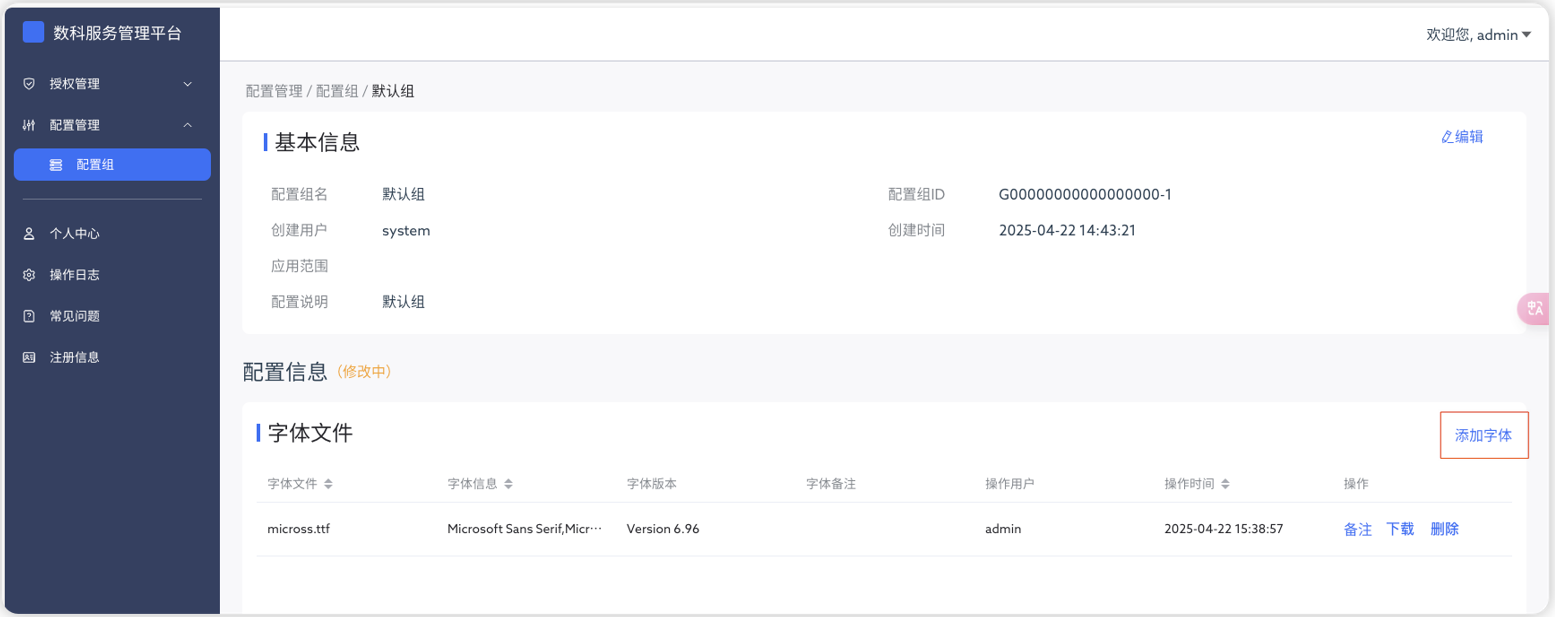
Task: Click the 添加字体 button
Action: click(x=1483, y=436)
